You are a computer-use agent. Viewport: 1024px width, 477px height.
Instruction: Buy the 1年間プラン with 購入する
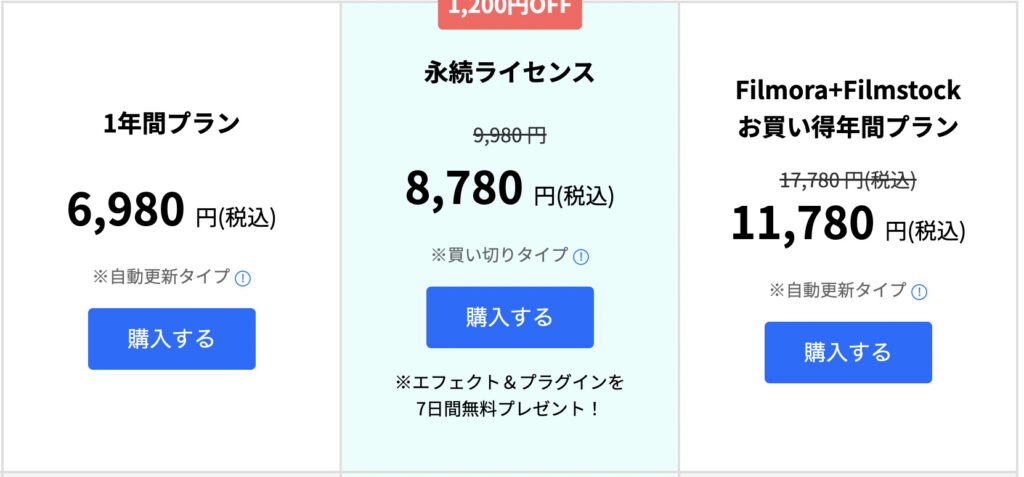172,339
